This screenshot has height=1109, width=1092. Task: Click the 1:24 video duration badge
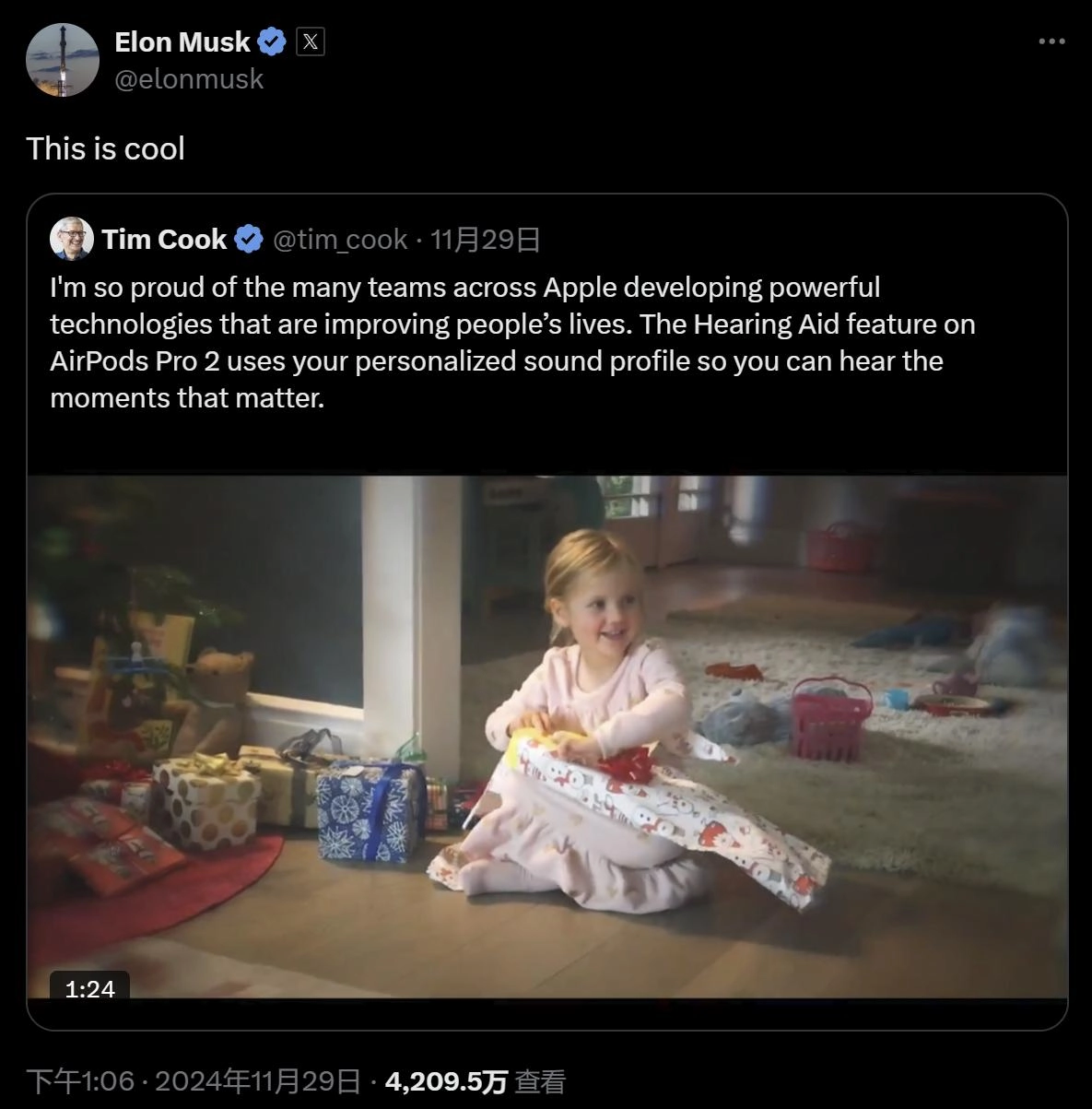[x=89, y=988]
